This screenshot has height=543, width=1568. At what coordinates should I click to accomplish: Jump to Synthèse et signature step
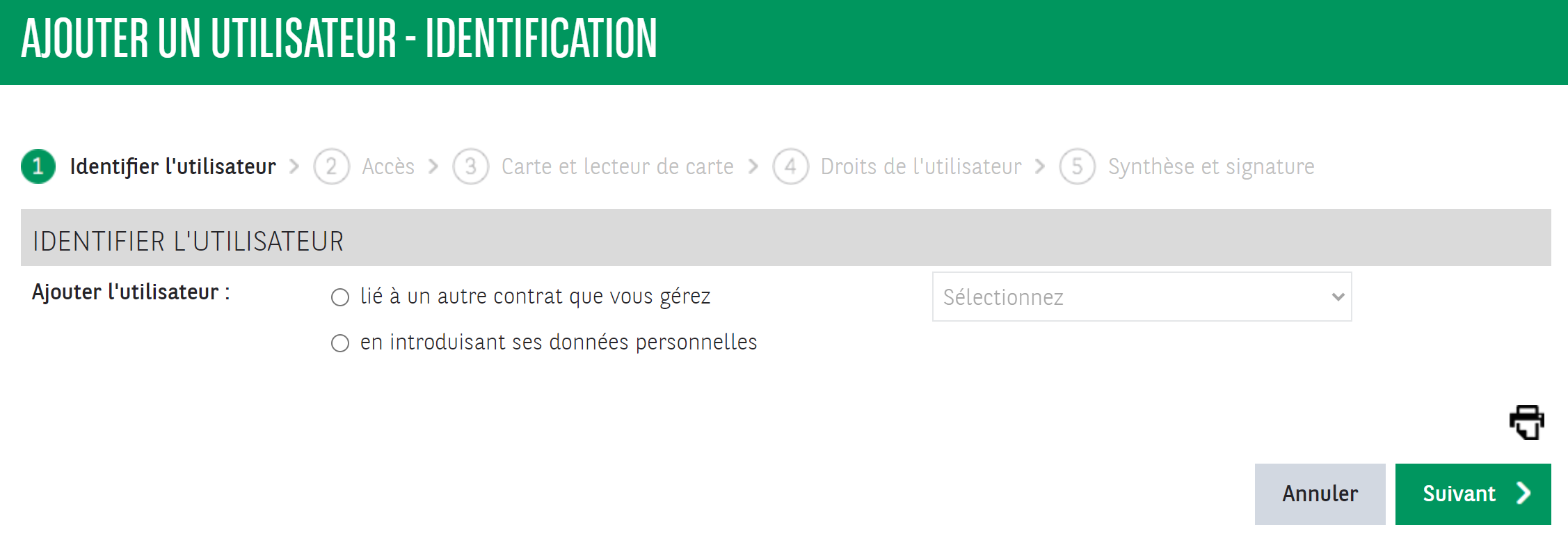pos(1210,166)
